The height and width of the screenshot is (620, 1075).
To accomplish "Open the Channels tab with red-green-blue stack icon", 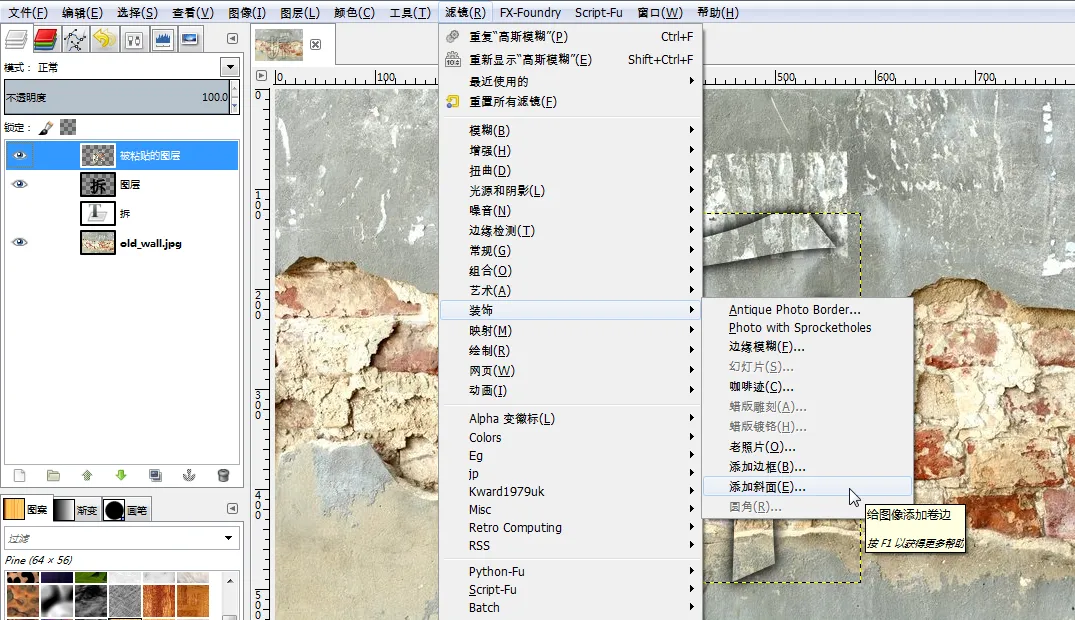I will point(45,40).
